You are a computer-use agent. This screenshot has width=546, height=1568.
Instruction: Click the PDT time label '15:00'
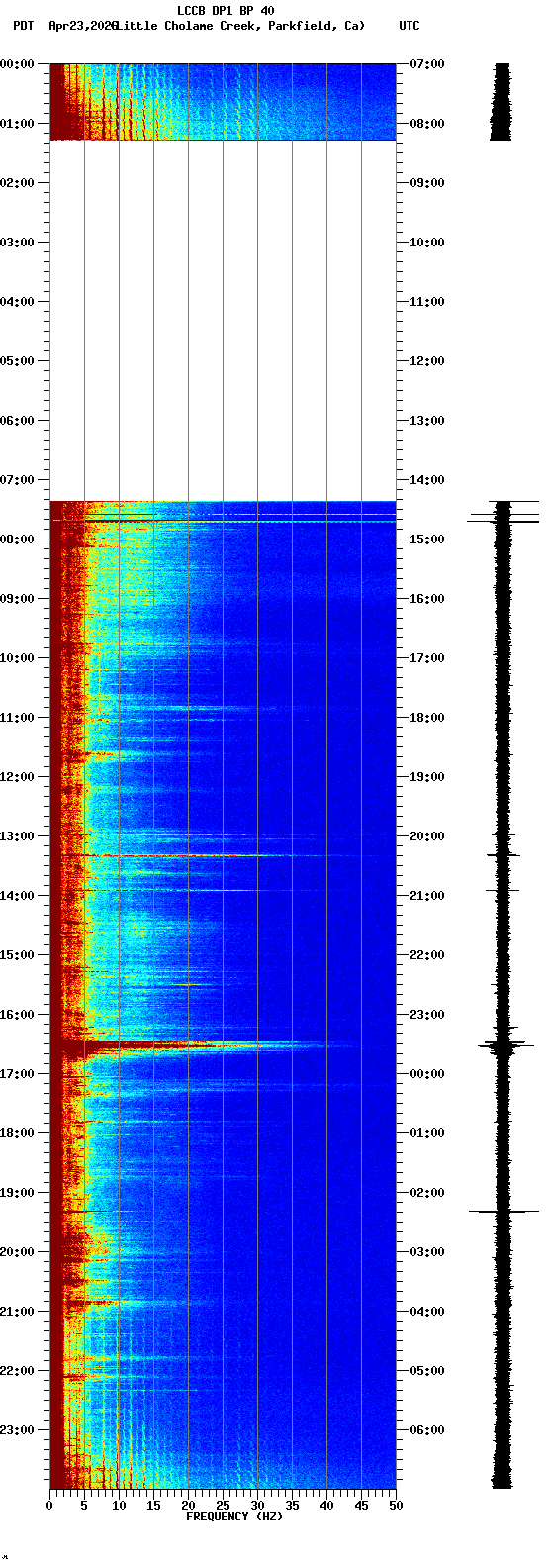pyautogui.click(x=17, y=955)
